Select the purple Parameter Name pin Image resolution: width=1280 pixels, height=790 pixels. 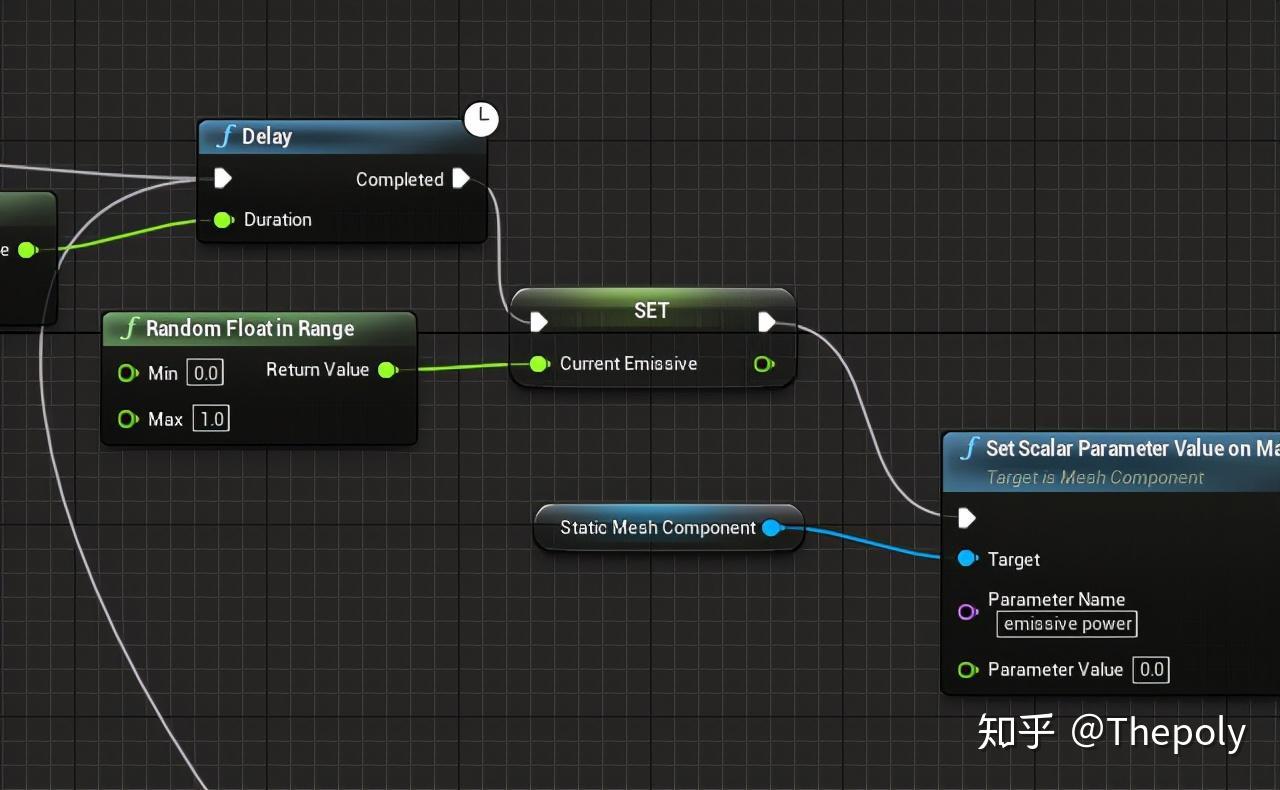click(x=967, y=611)
